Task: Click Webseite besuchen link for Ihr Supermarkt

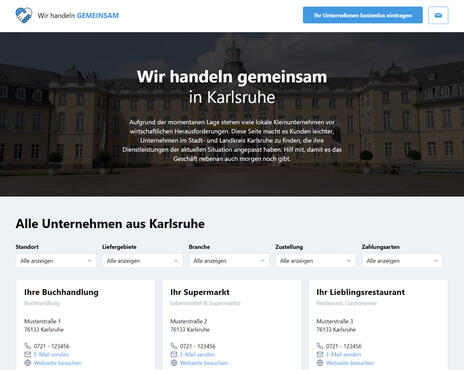Action: [x=204, y=363]
